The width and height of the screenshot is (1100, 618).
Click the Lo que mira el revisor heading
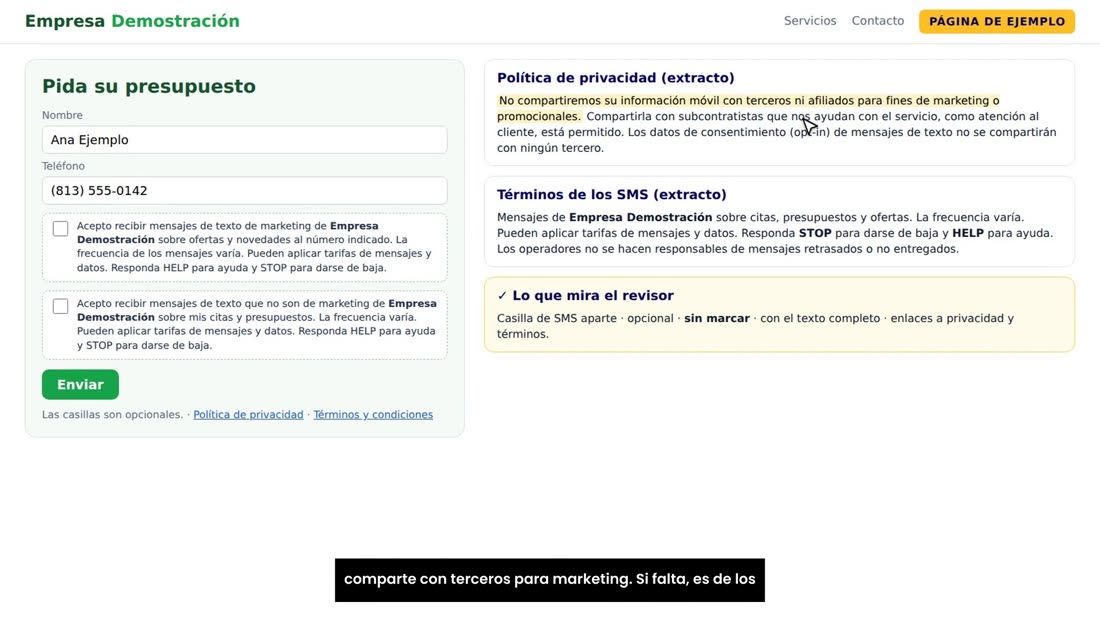pyautogui.click(x=593, y=295)
